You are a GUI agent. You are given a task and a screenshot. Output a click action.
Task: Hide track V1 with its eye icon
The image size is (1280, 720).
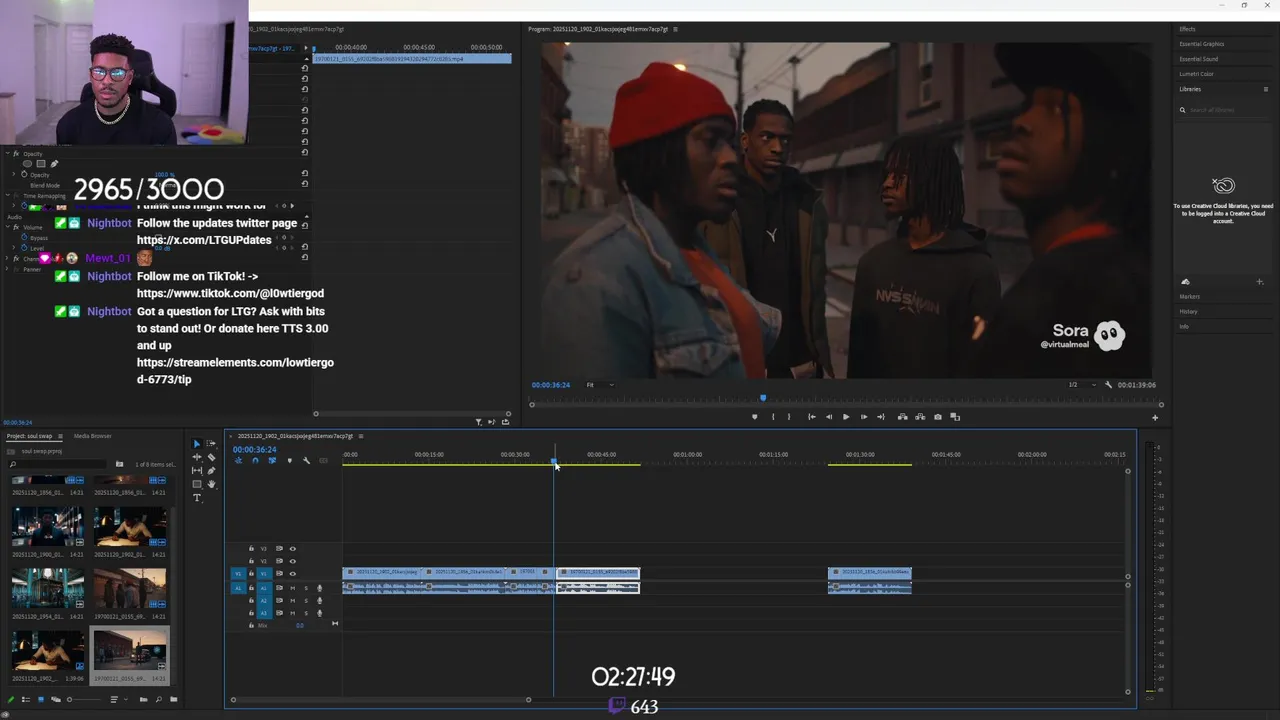tap(293, 574)
